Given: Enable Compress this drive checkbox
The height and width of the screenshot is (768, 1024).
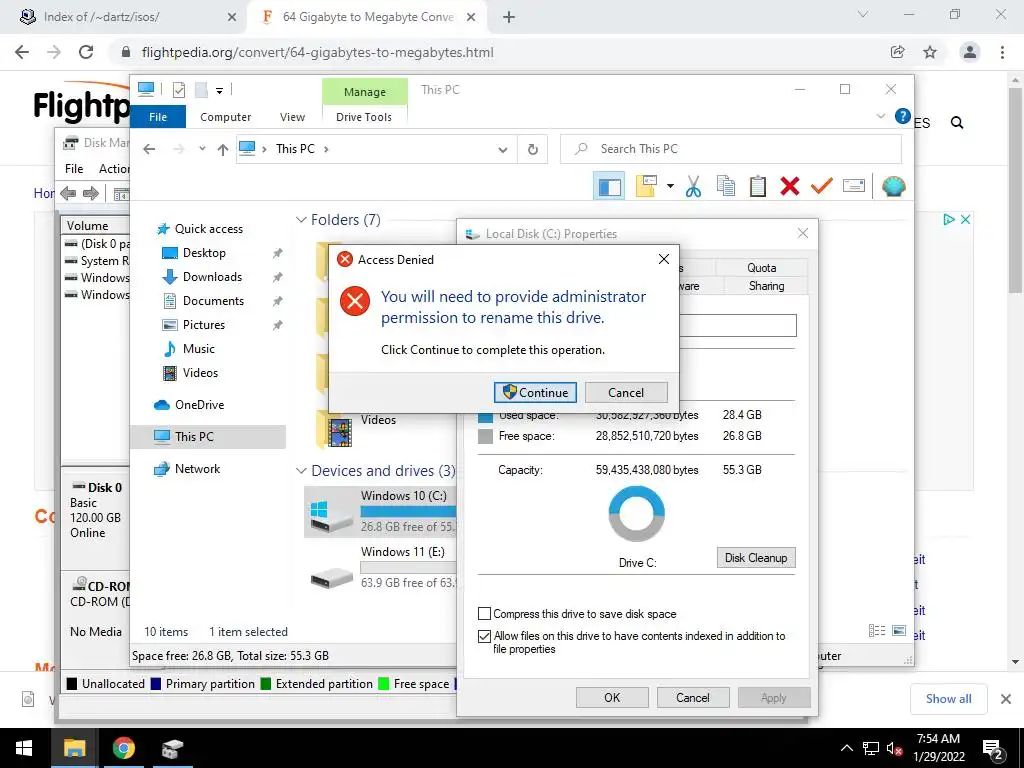Looking at the screenshot, I should click(484, 614).
